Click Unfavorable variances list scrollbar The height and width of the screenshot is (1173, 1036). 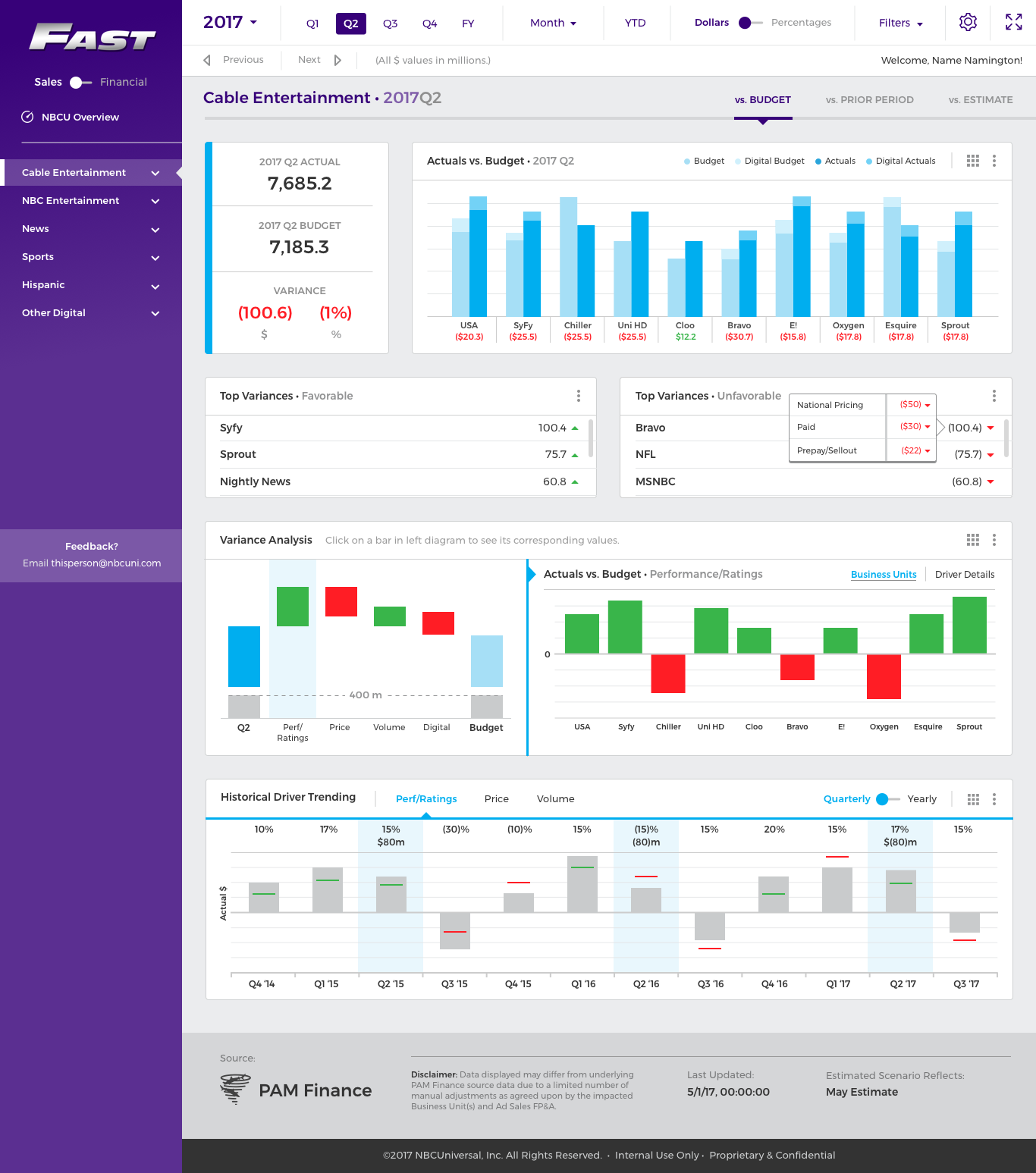click(x=1006, y=438)
